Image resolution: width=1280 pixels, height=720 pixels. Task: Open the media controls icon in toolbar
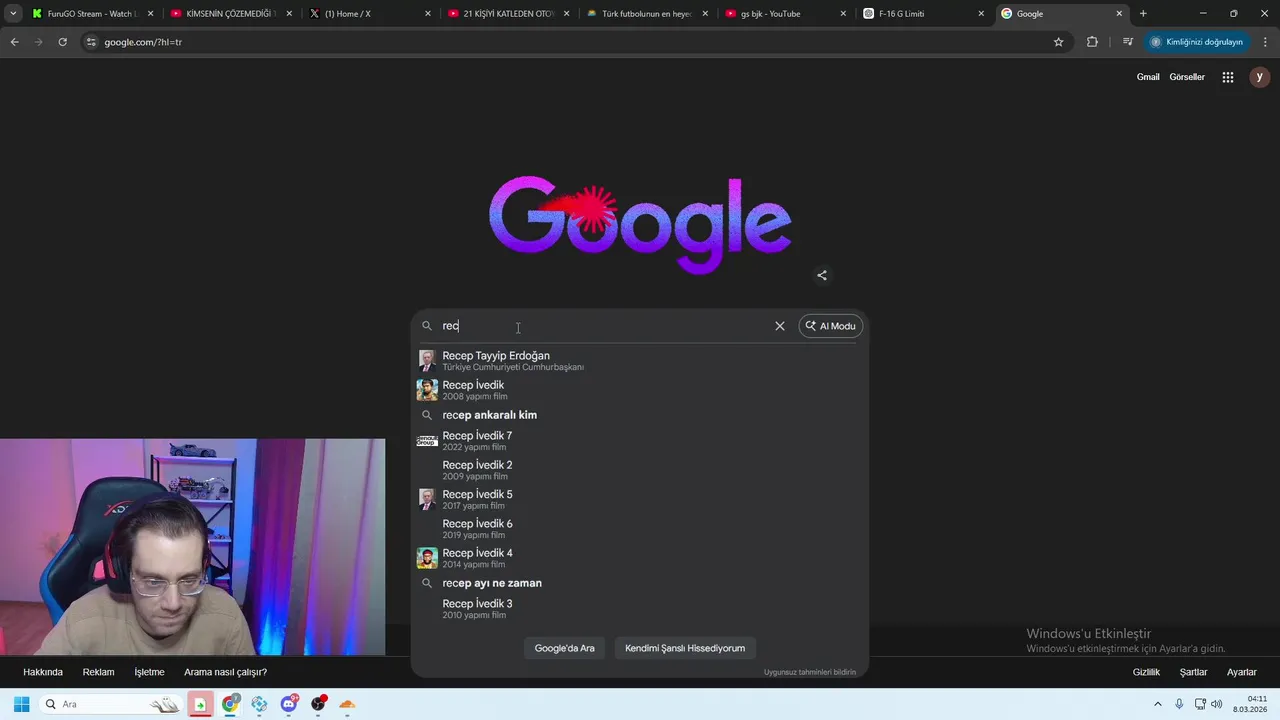tap(1128, 42)
